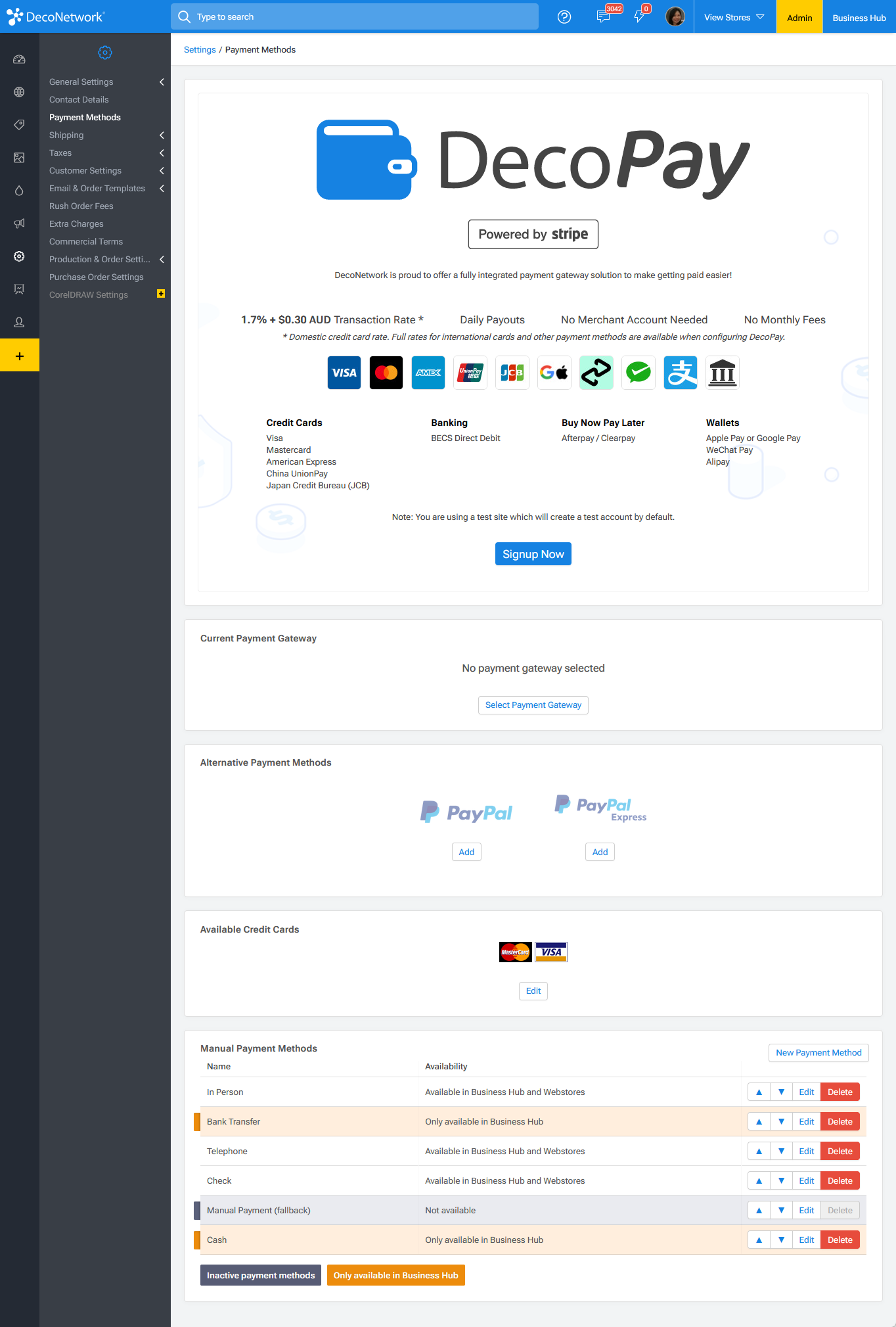The height and width of the screenshot is (1327, 896).
Task: Open the ink droplet sidebar icon
Action: [19, 191]
